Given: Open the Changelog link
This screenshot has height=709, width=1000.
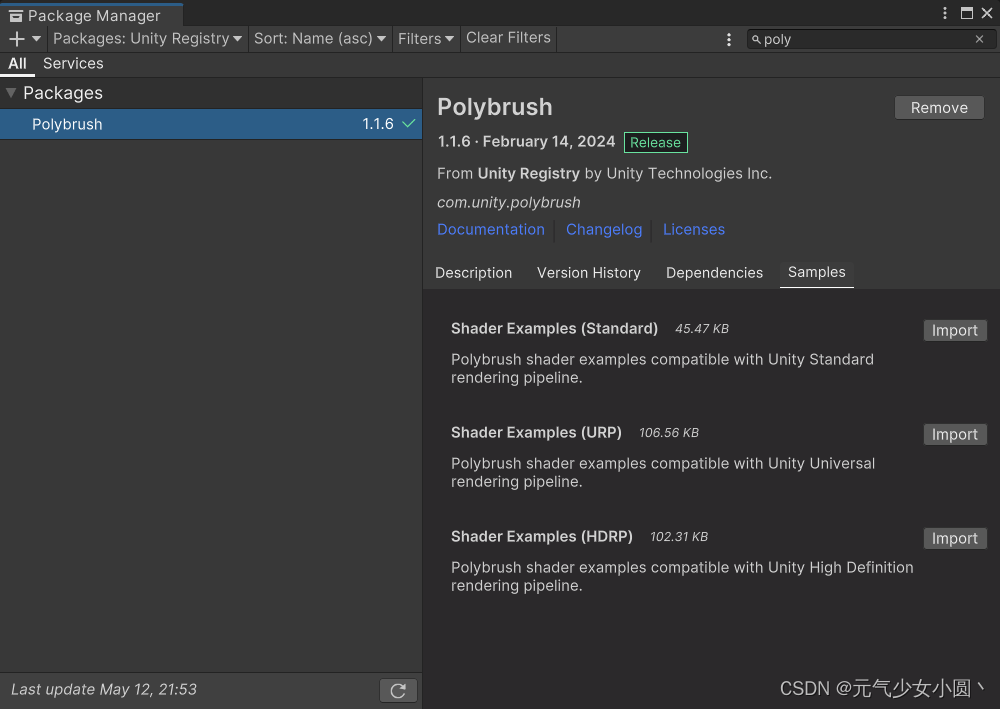Looking at the screenshot, I should (x=604, y=230).
